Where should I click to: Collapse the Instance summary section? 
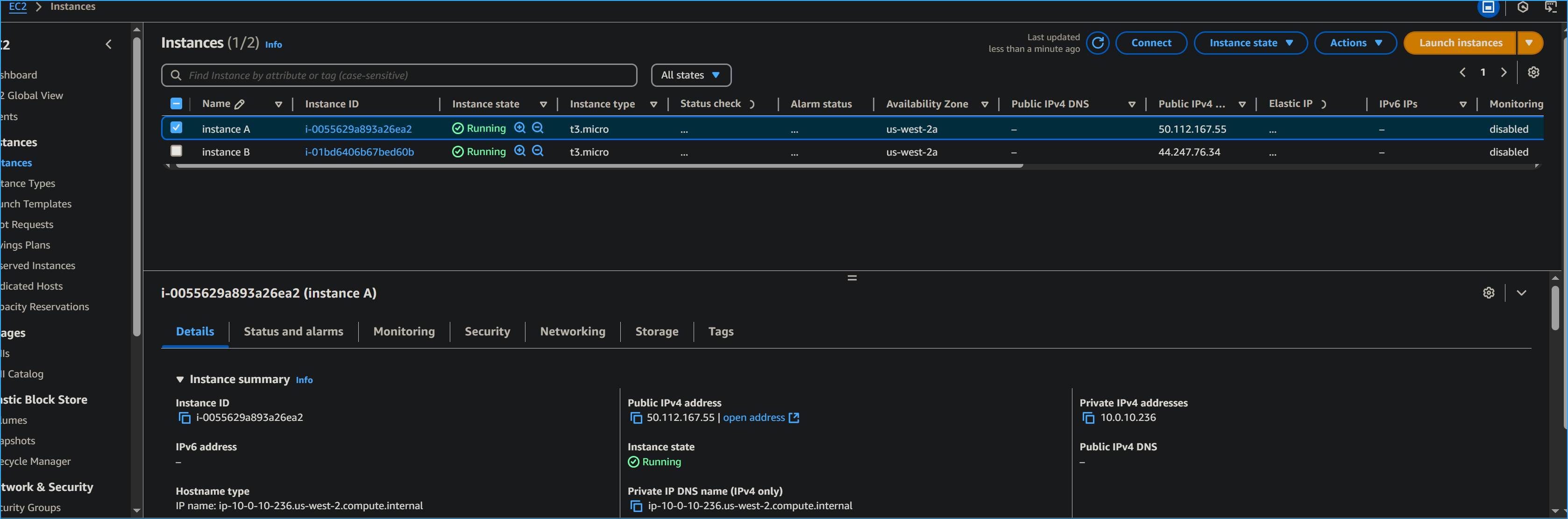(179, 379)
